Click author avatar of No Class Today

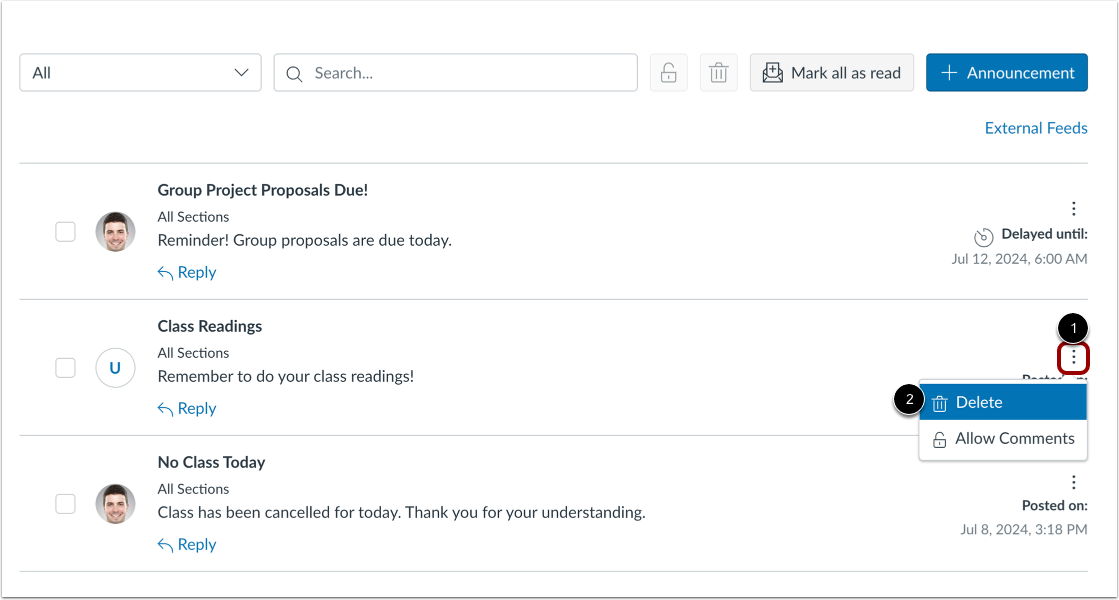point(115,504)
